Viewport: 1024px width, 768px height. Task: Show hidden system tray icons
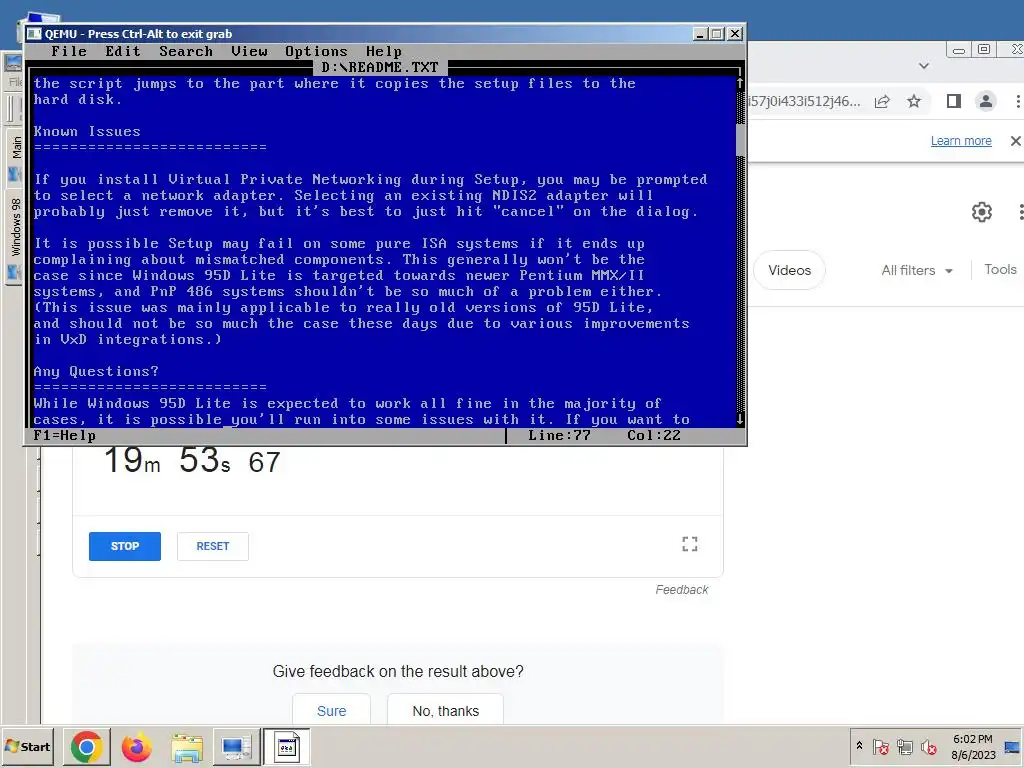click(859, 745)
